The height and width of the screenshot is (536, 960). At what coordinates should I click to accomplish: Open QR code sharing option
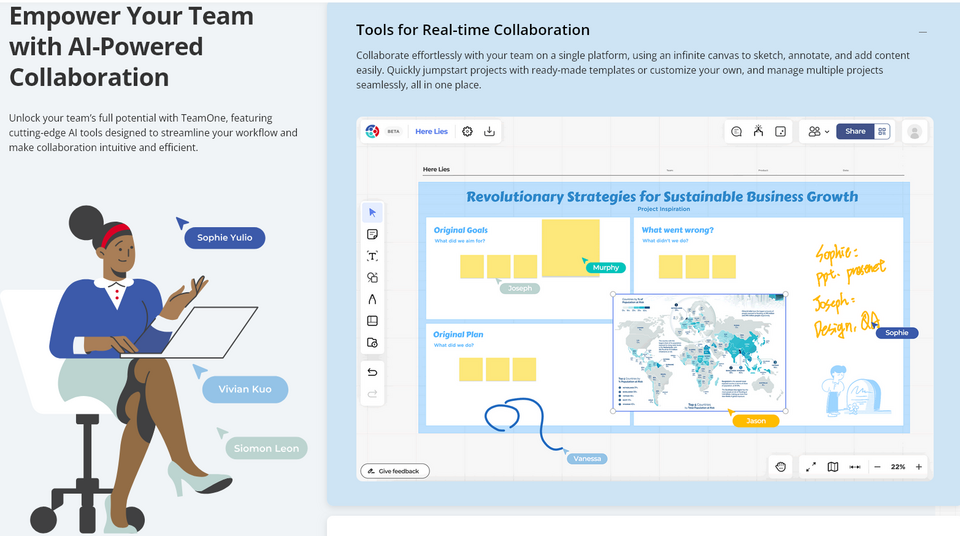(882, 131)
